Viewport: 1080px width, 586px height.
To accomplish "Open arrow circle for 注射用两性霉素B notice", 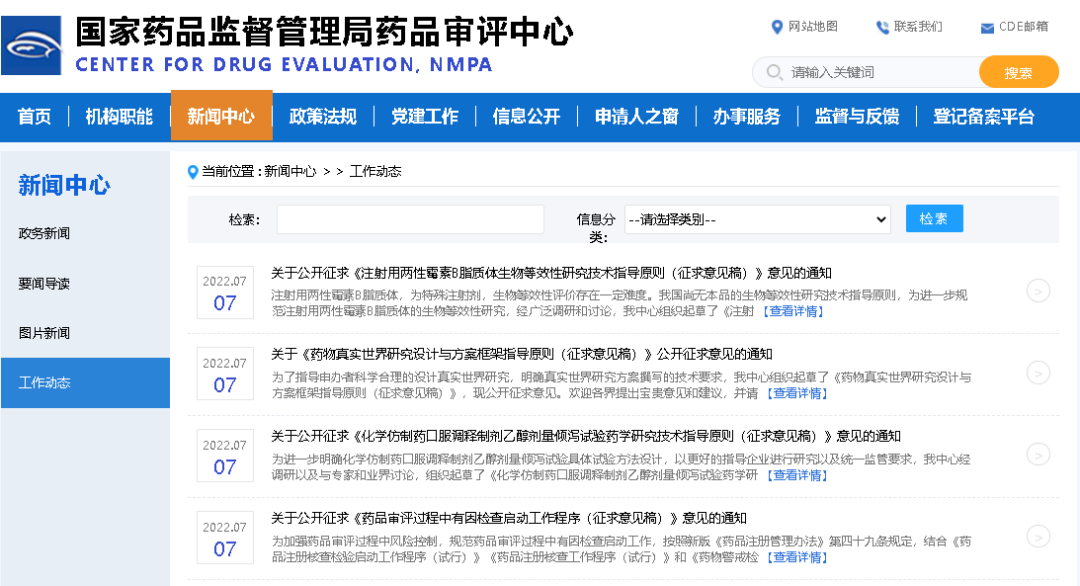I will point(1038,291).
